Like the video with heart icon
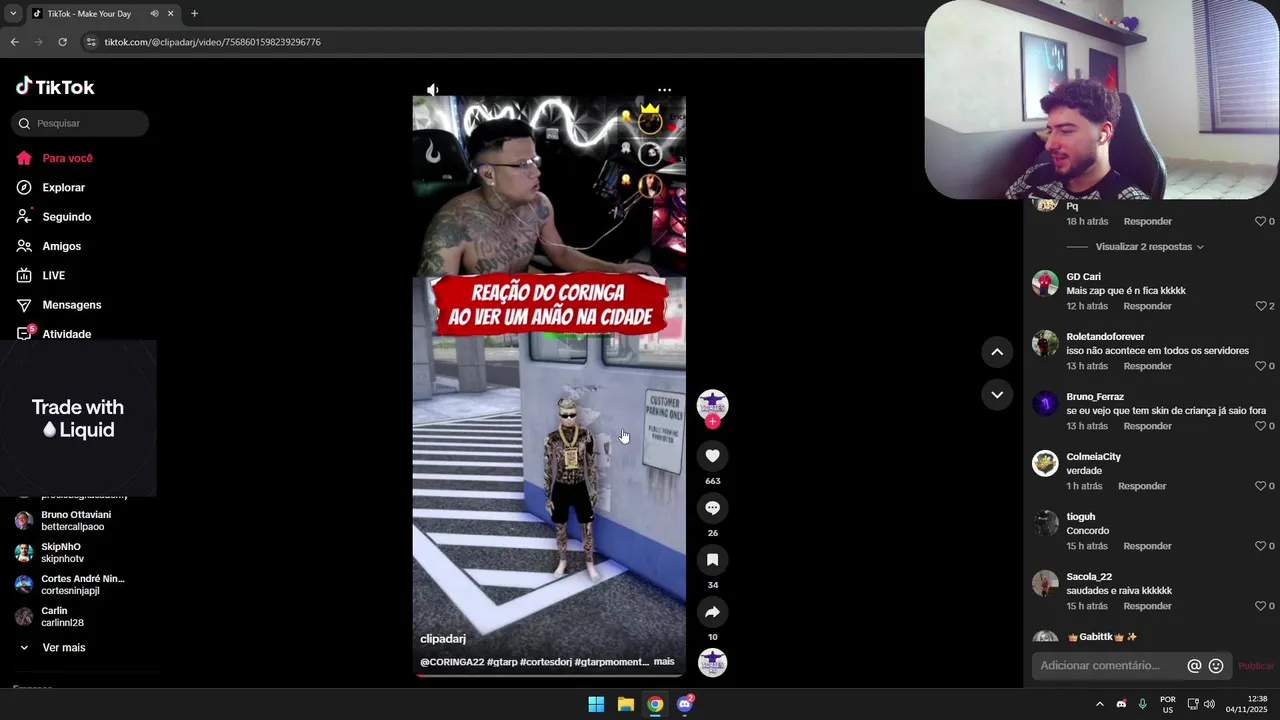Image resolution: width=1280 pixels, height=720 pixels. [712, 456]
